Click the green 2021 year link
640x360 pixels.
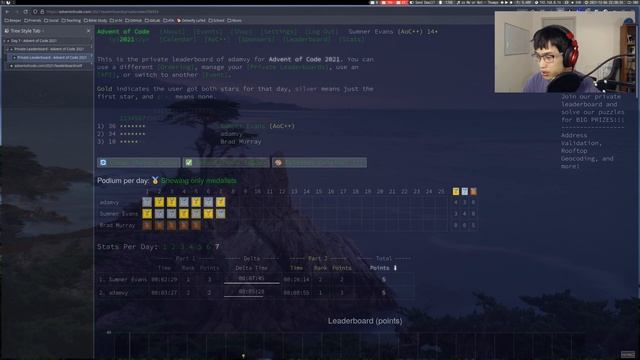(x=127, y=40)
